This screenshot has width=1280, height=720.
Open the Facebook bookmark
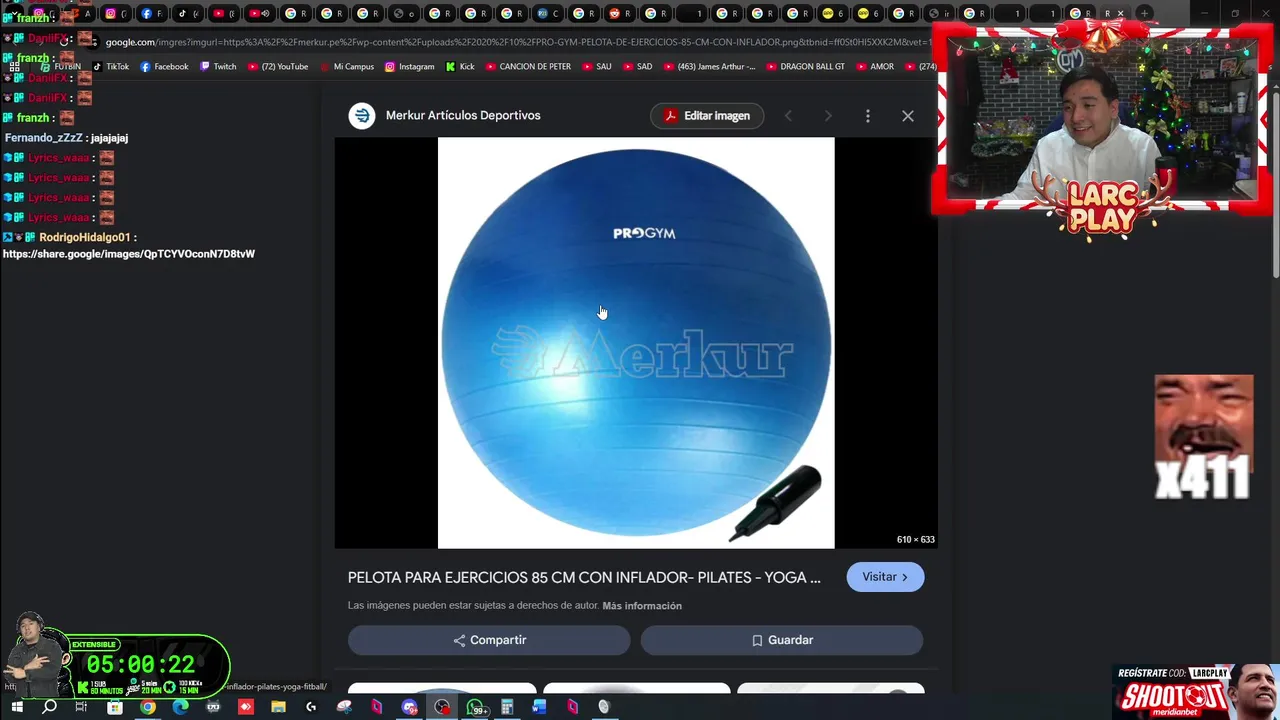[164, 67]
